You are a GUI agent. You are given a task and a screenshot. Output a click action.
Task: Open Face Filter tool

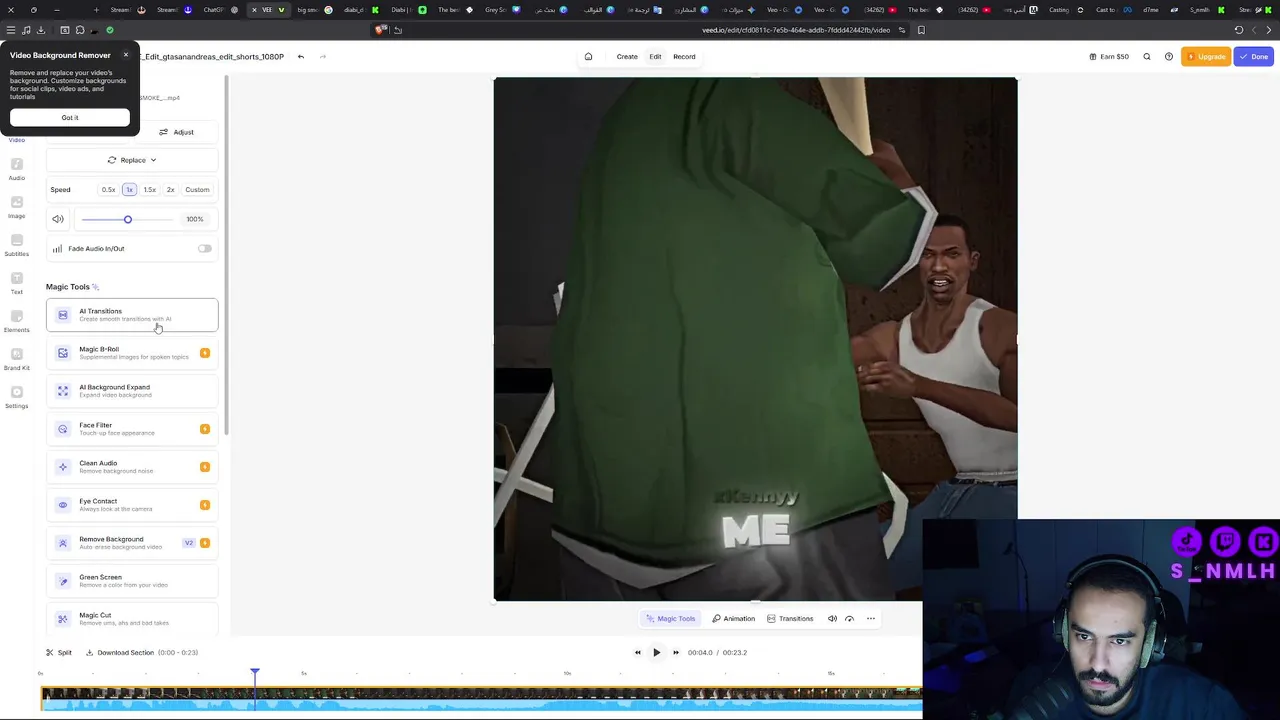pos(132,429)
